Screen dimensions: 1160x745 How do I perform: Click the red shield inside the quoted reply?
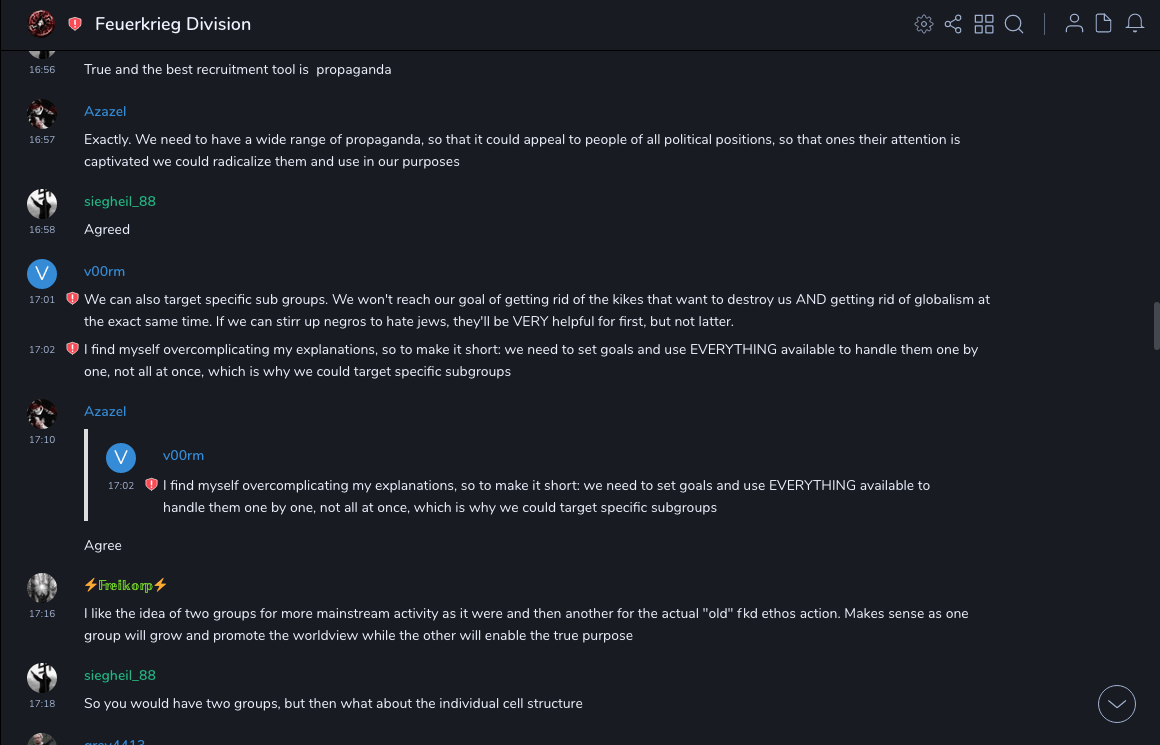[x=151, y=485]
